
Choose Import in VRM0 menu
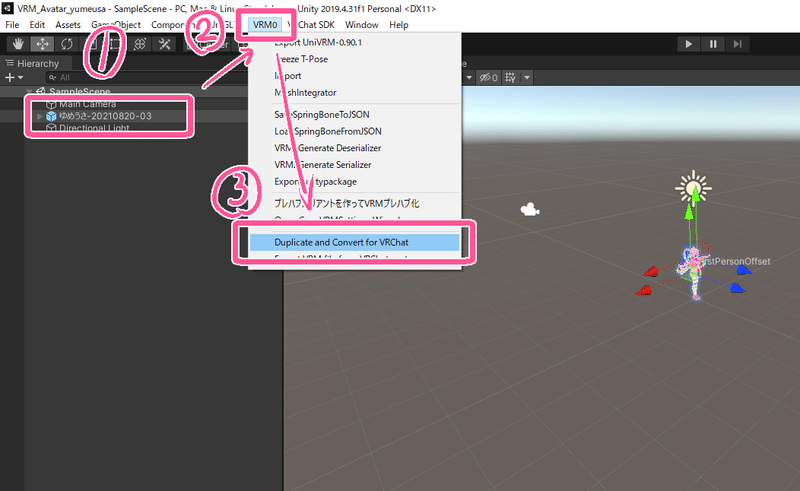point(355,76)
